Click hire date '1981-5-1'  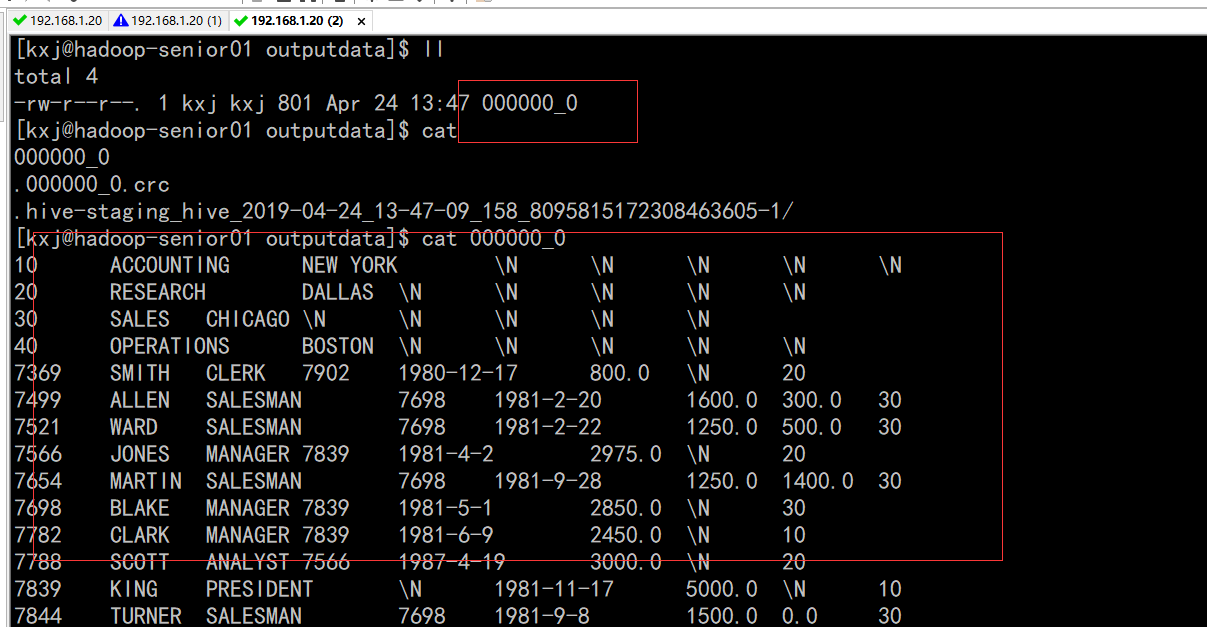(446, 508)
